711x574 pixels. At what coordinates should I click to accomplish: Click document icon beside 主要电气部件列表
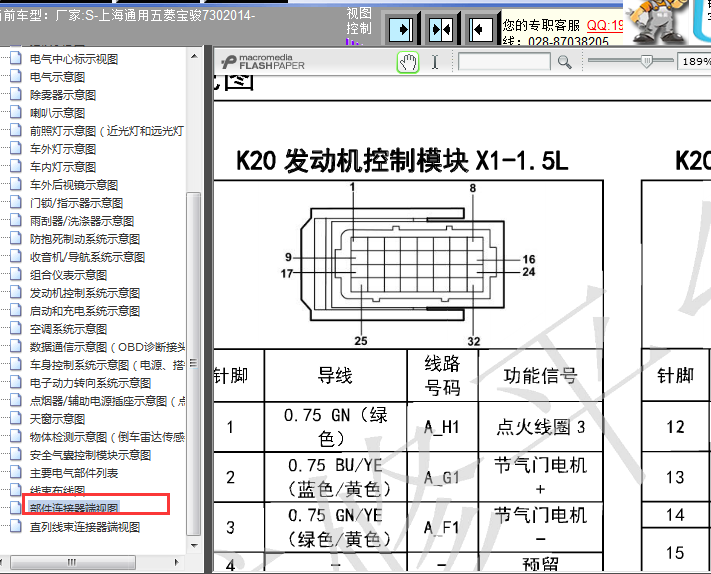coord(16,472)
